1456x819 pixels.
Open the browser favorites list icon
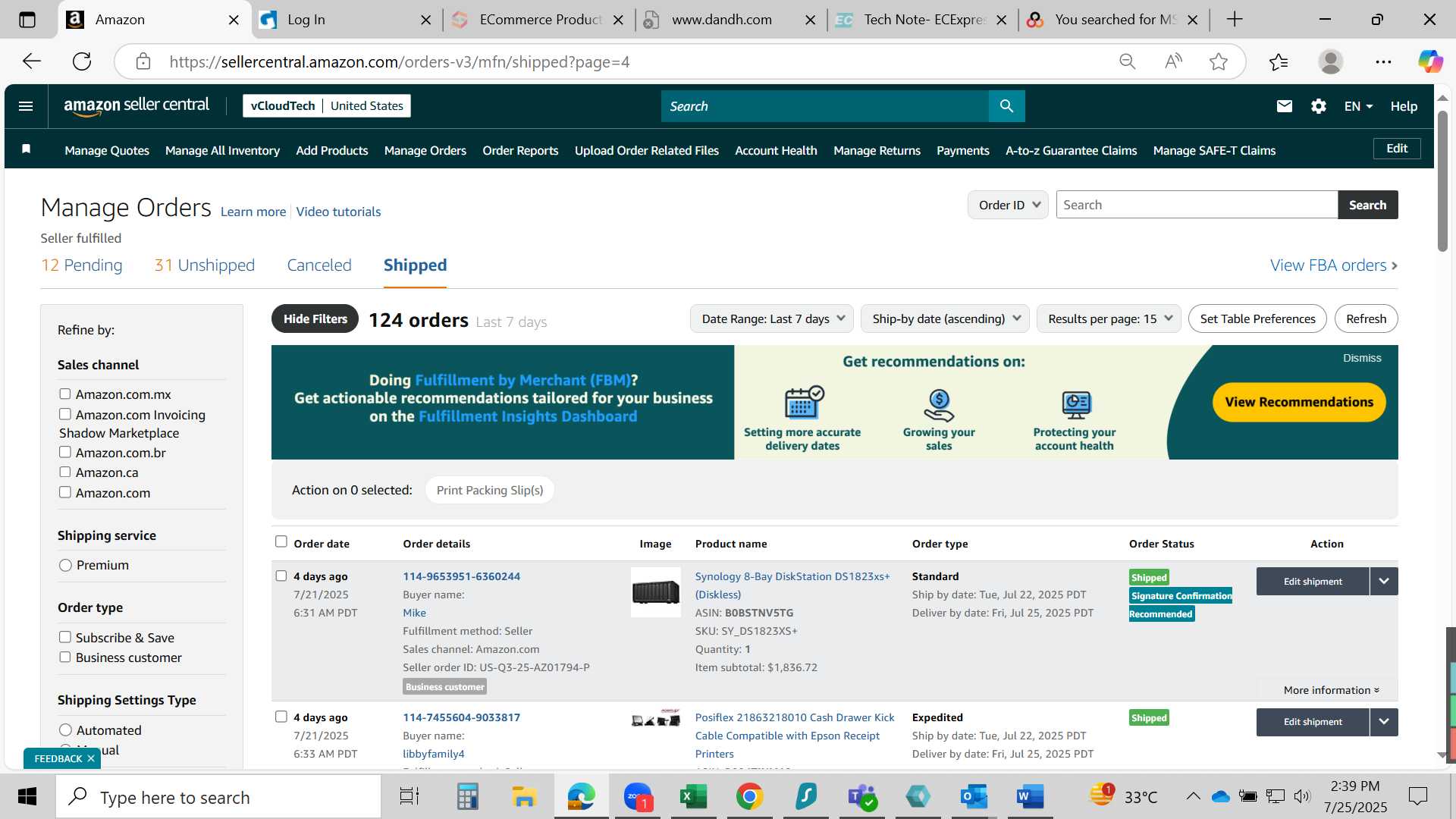pos(1279,61)
